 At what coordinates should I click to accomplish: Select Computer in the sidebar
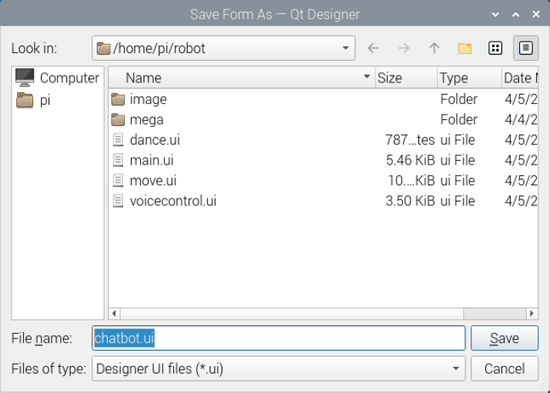tap(58, 78)
